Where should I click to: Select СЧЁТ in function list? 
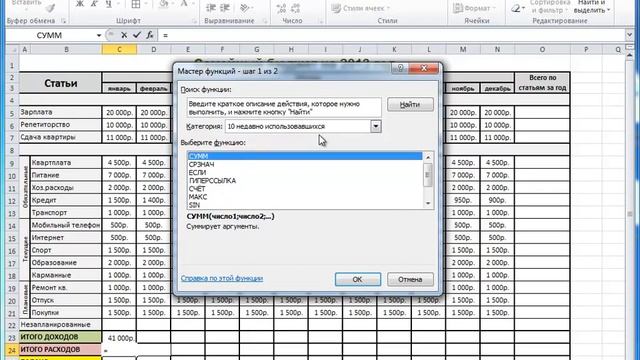point(304,189)
